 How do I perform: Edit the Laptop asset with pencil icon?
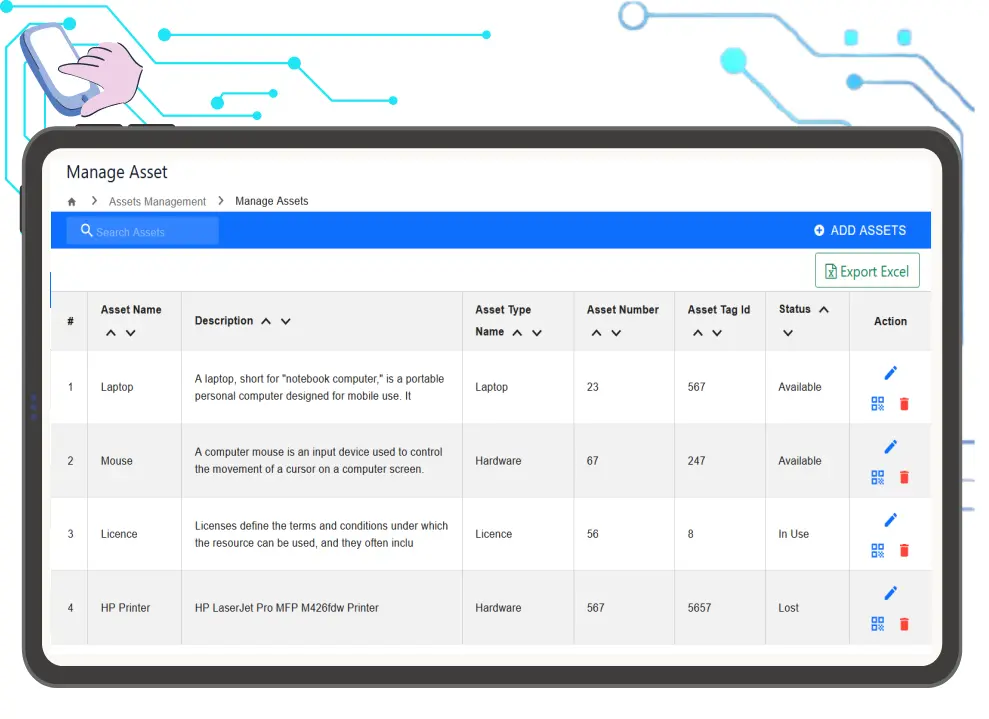click(x=891, y=373)
